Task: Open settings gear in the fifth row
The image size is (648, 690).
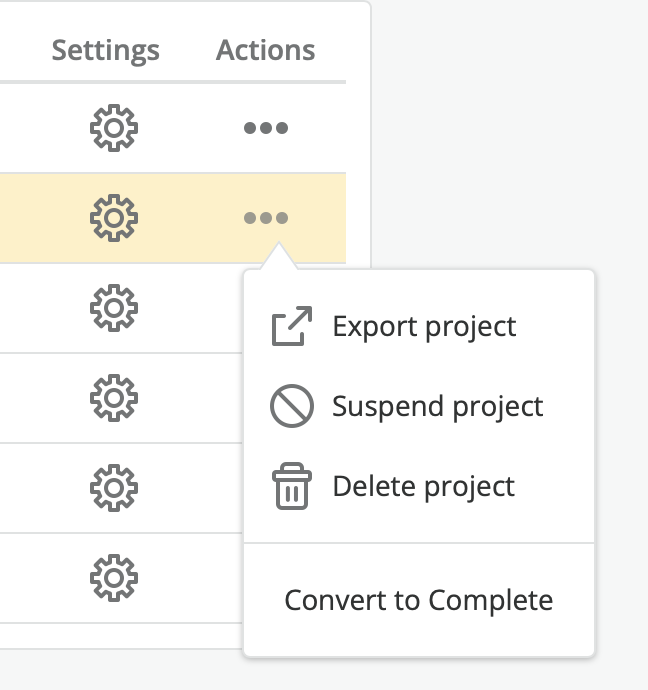Action: 114,488
